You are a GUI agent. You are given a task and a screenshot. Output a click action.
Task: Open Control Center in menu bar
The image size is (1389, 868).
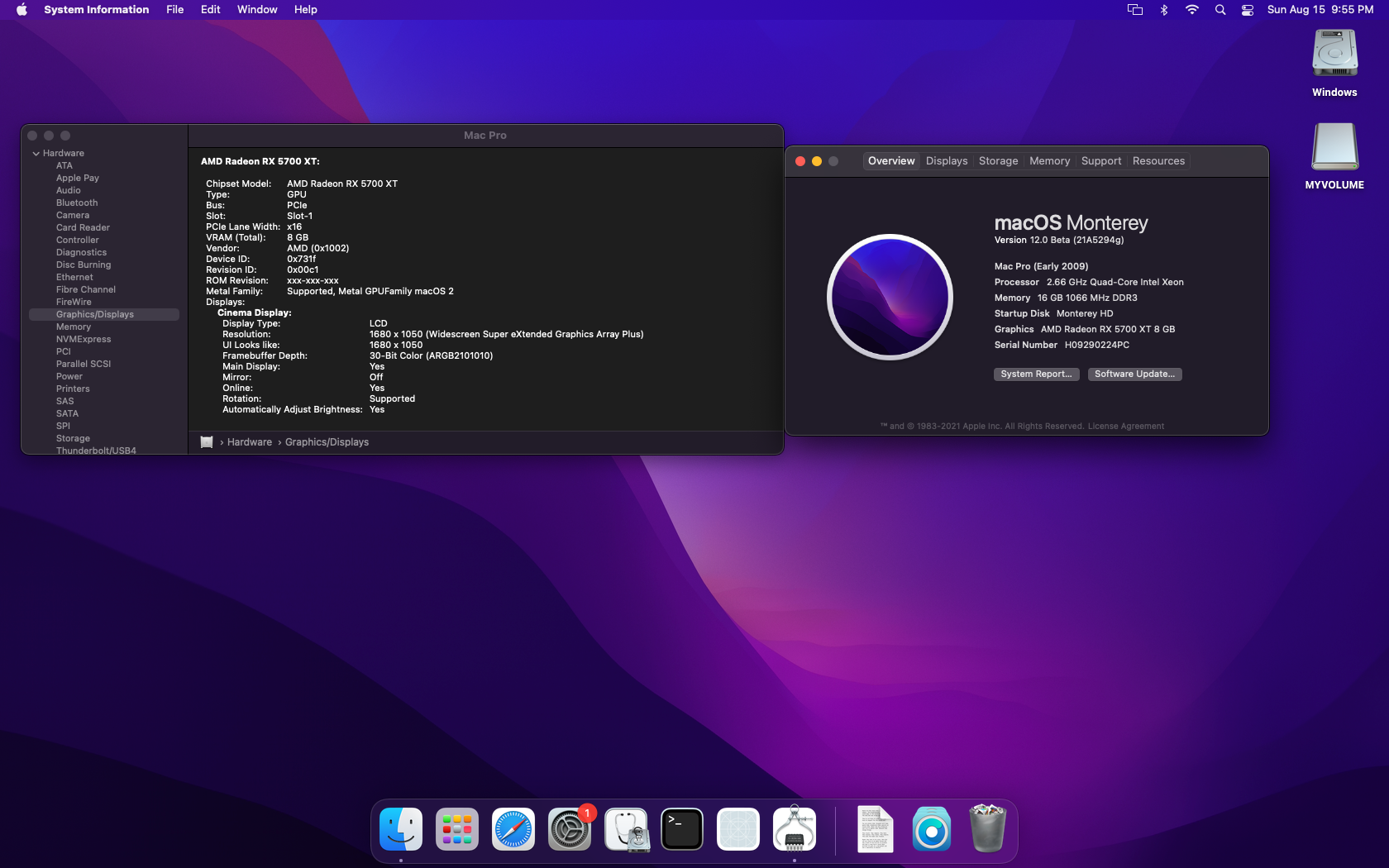[x=1248, y=10]
